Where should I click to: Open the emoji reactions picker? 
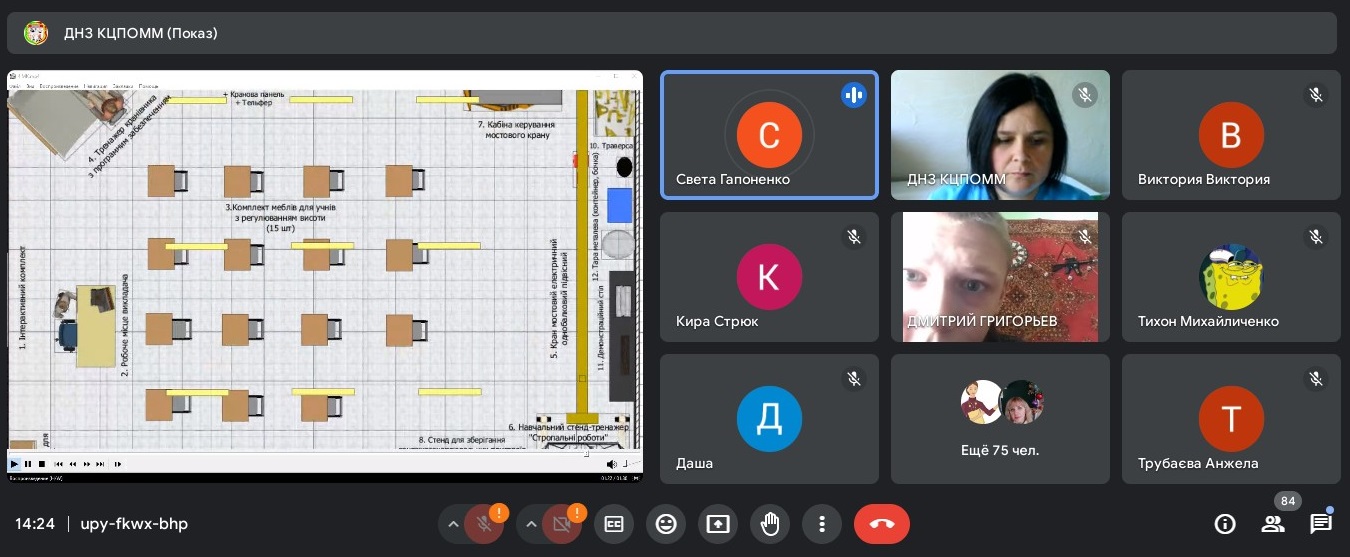pos(665,524)
